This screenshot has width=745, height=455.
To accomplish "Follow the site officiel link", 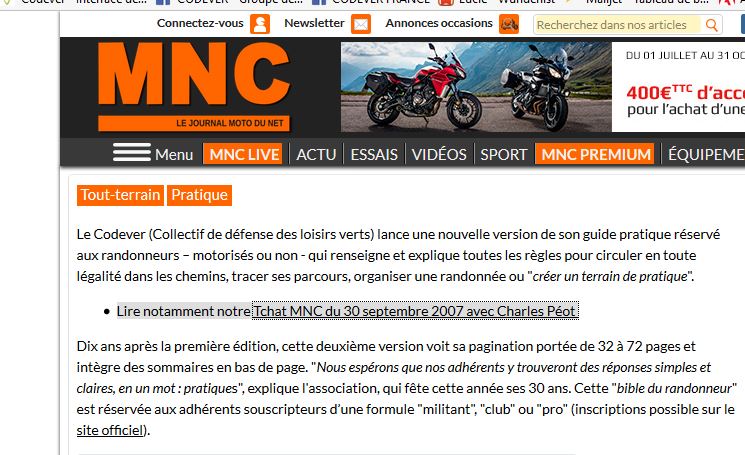I will [110, 430].
